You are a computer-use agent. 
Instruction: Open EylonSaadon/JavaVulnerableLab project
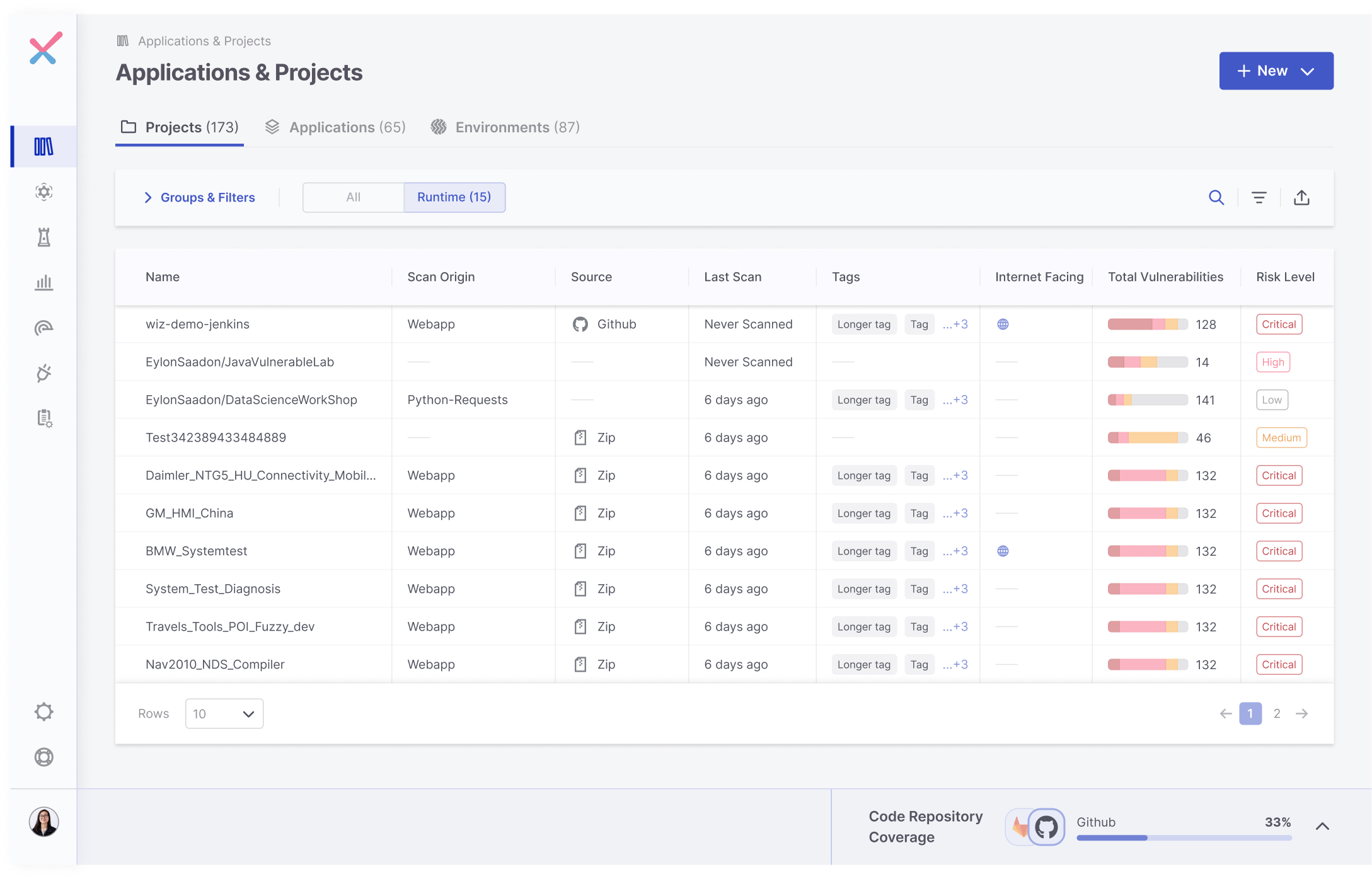point(239,362)
